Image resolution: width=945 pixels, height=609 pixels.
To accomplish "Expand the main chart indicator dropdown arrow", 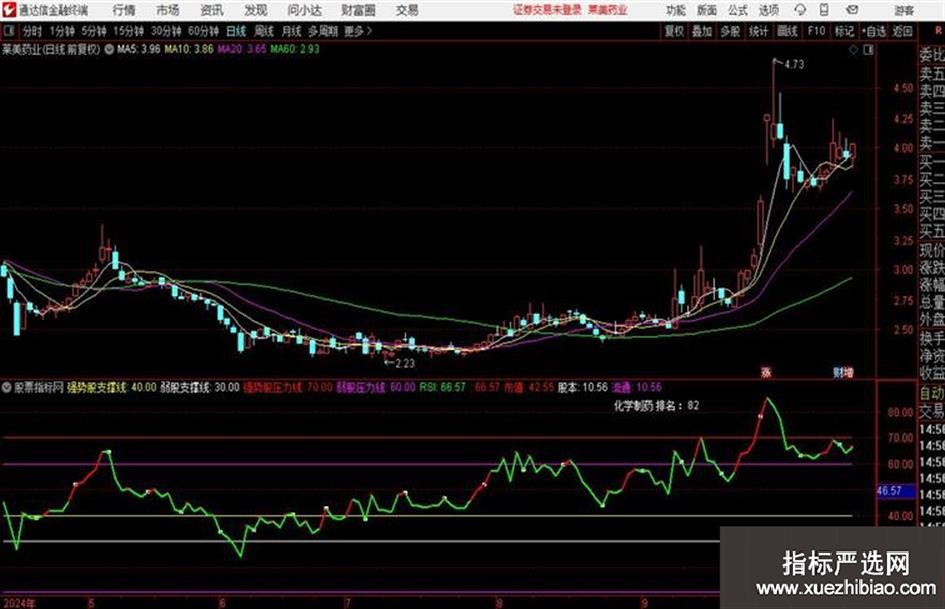I will coord(109,49).
